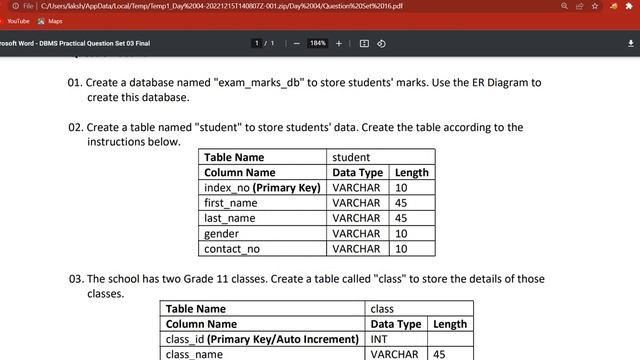
Task: Click the gender cell
Action: pyautogui.click(x=262, y=233)
